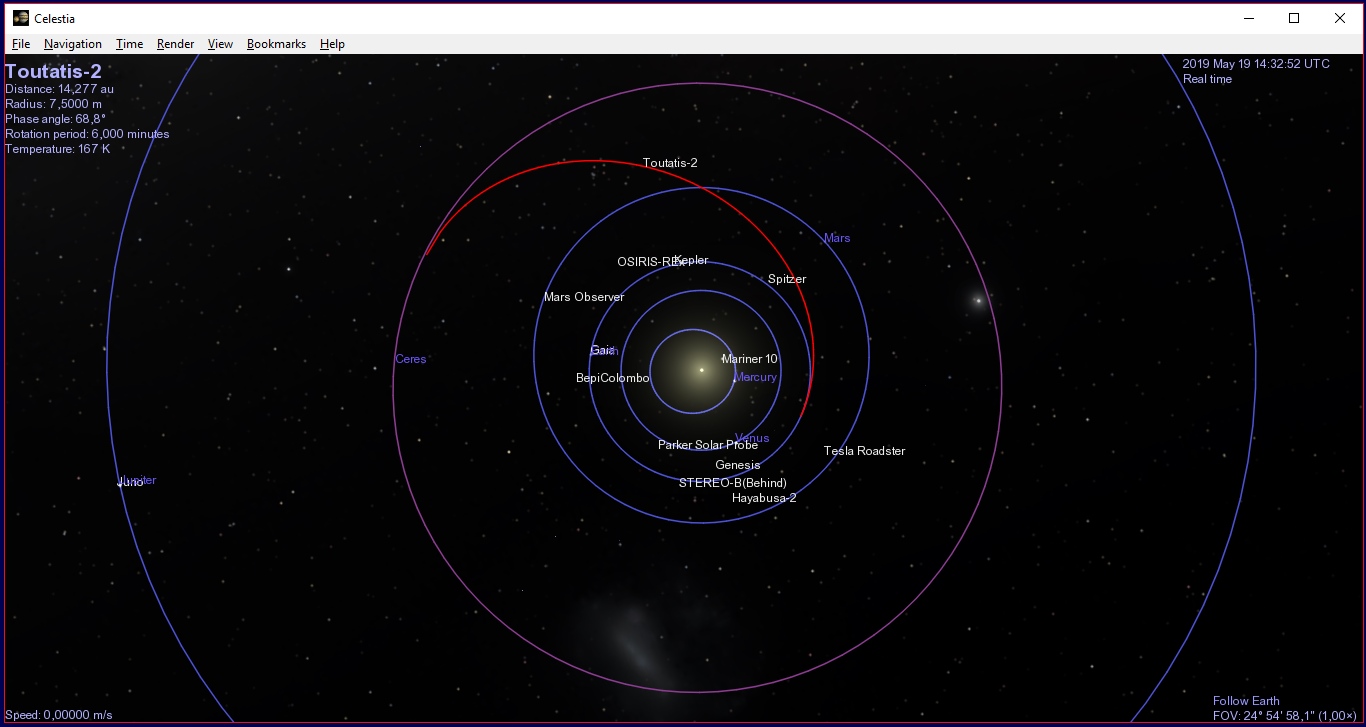Select the Hayabusa-2 label

[x=764, y=498]
